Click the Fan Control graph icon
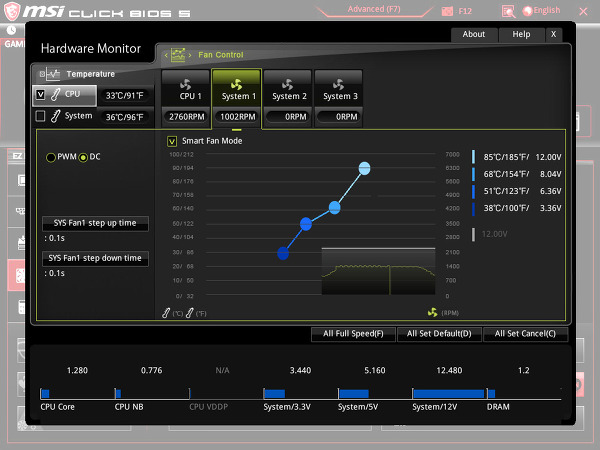Screen dimensions: 600x450 178,55
